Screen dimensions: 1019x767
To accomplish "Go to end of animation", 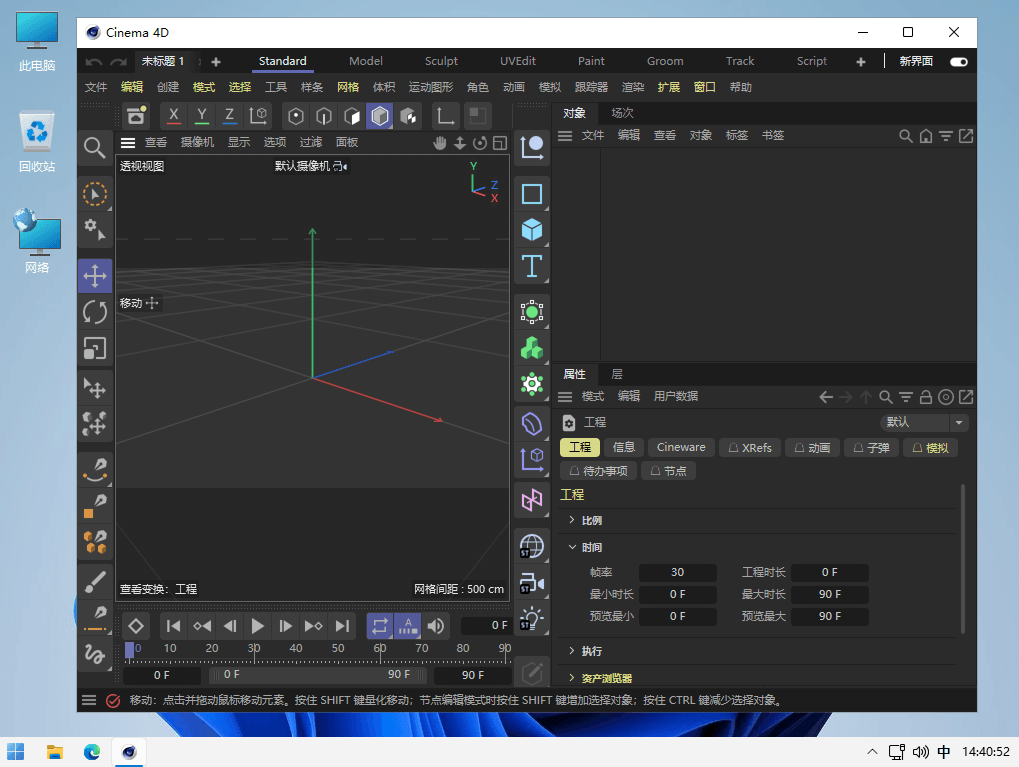I will [342, 626].
